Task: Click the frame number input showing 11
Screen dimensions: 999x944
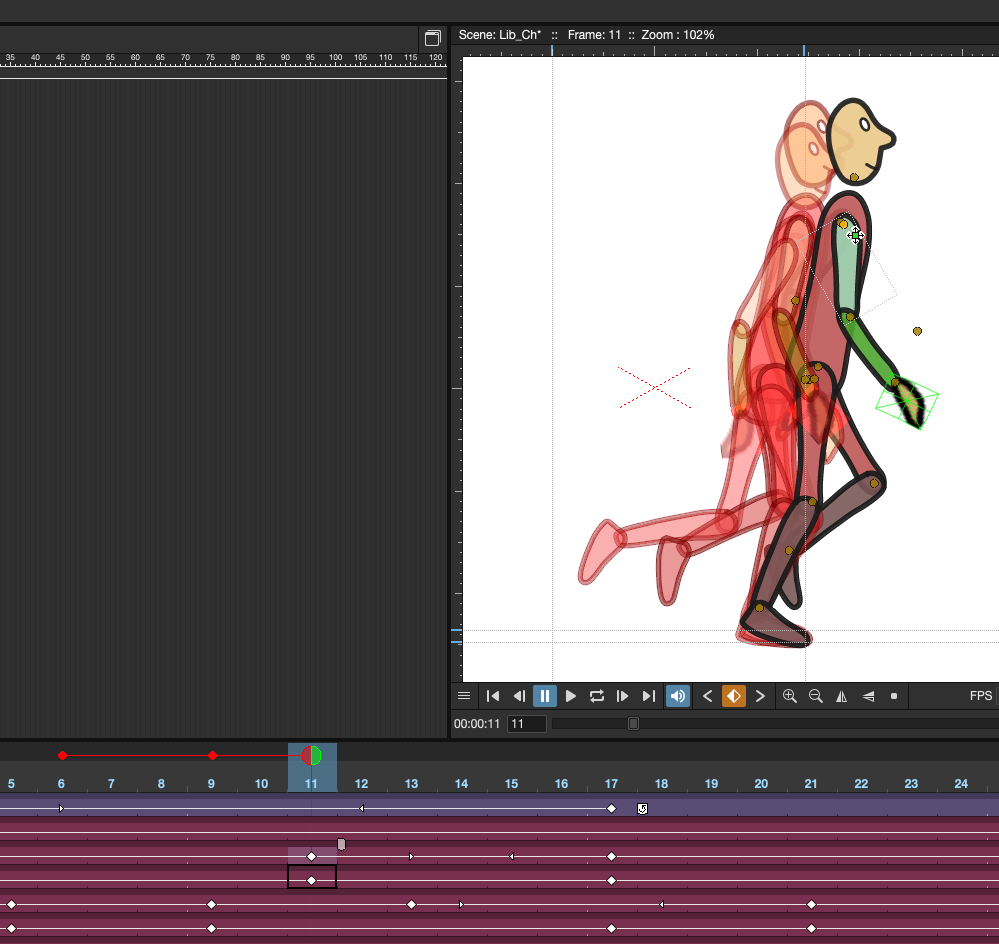Action: (x=526, y=722)
